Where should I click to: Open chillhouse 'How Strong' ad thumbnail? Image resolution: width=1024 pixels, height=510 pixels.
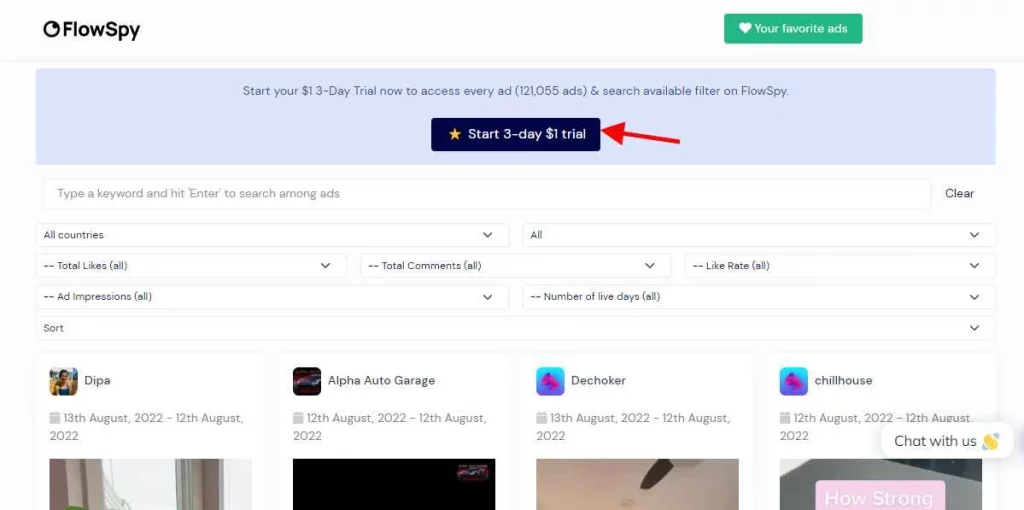[x=880, y=484]
